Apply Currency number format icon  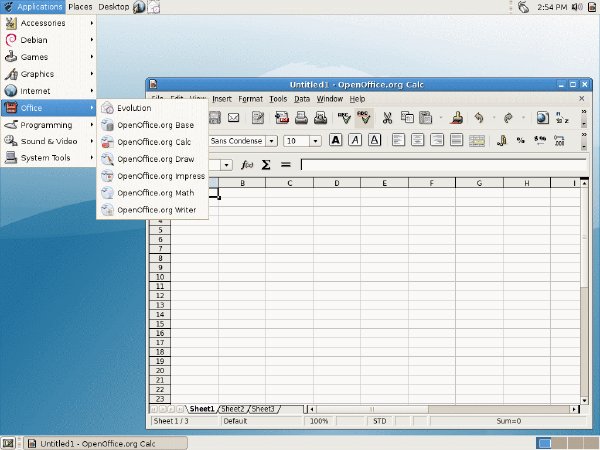(x=502, y=140)
